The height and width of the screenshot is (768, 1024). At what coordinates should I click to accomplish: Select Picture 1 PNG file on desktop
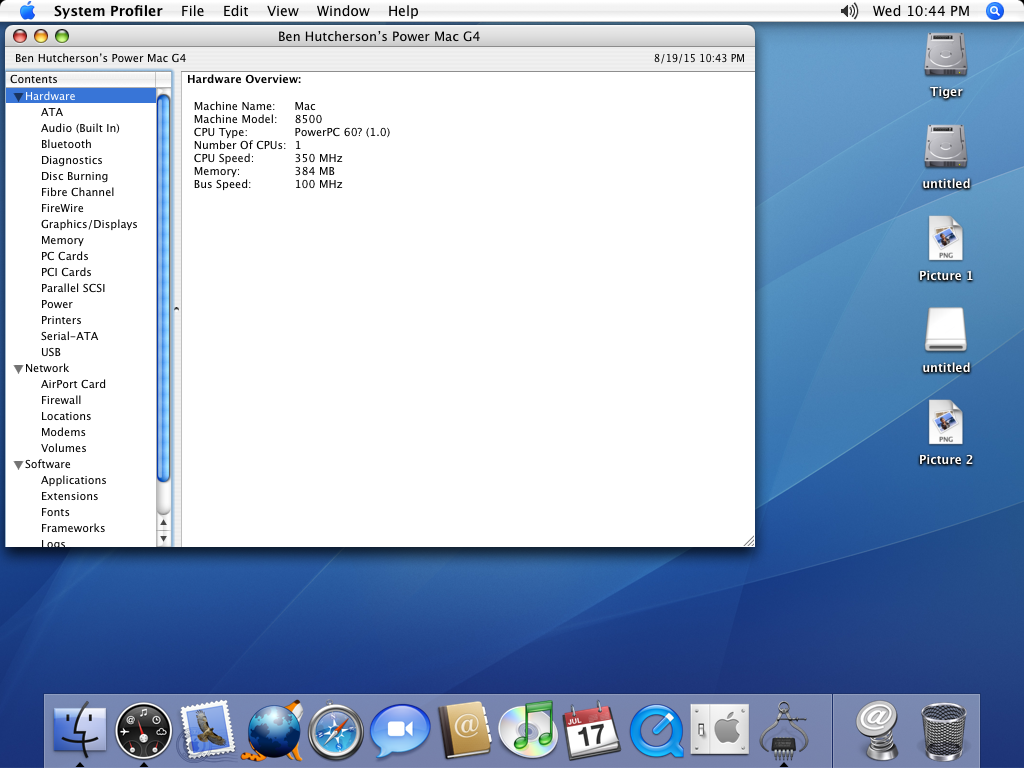click(945, 240)
